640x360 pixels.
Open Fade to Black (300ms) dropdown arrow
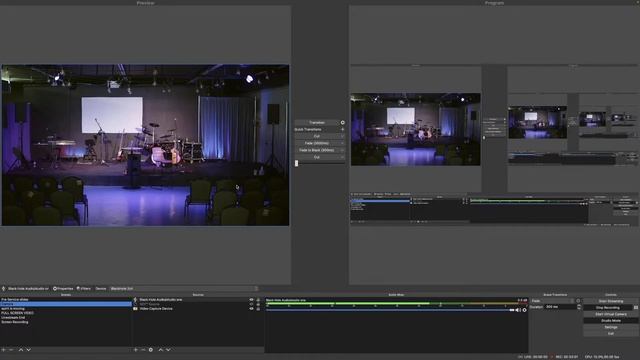click(x=342, y=150)
